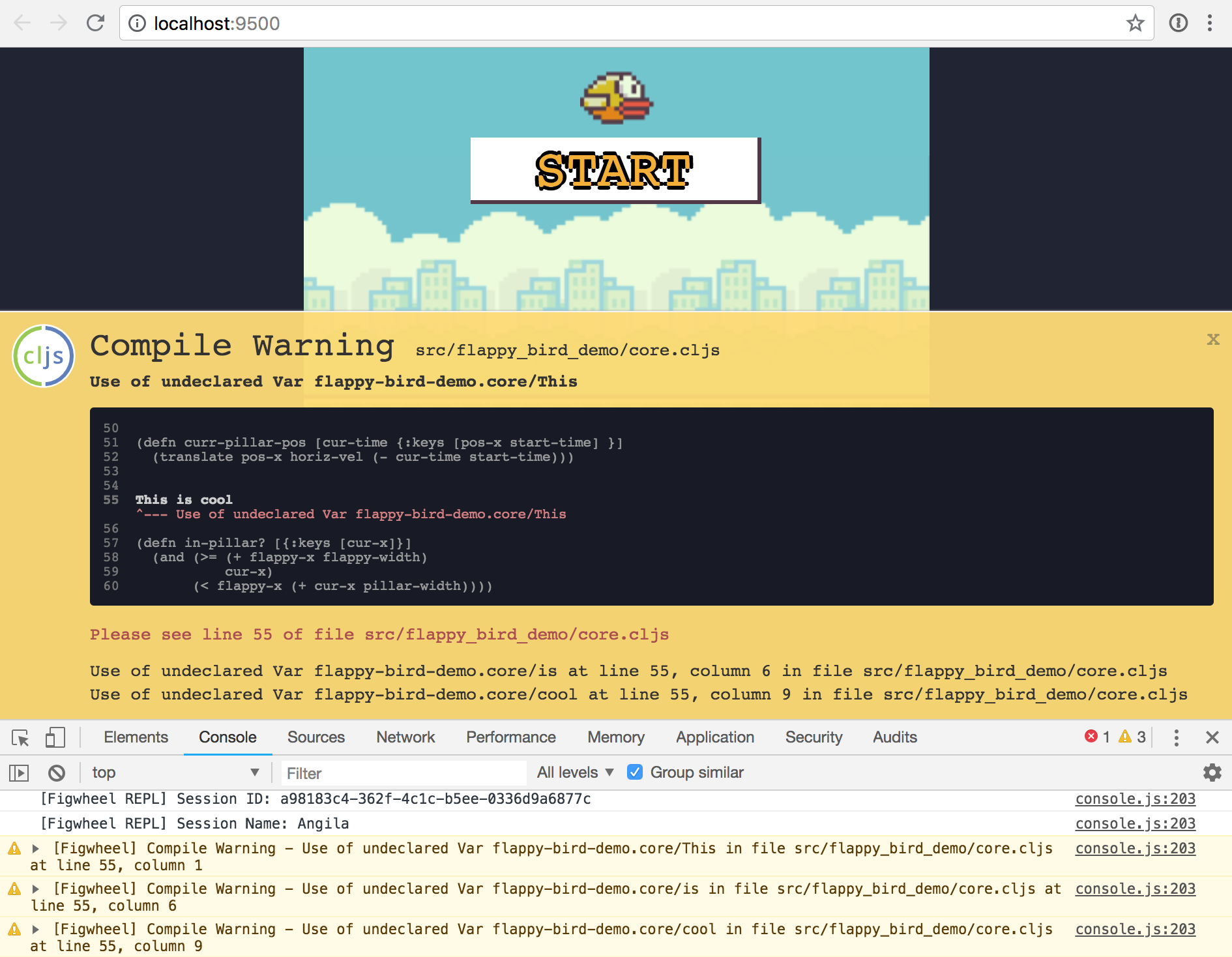Open the Memory tab
1232x957 pixels.
616,737
